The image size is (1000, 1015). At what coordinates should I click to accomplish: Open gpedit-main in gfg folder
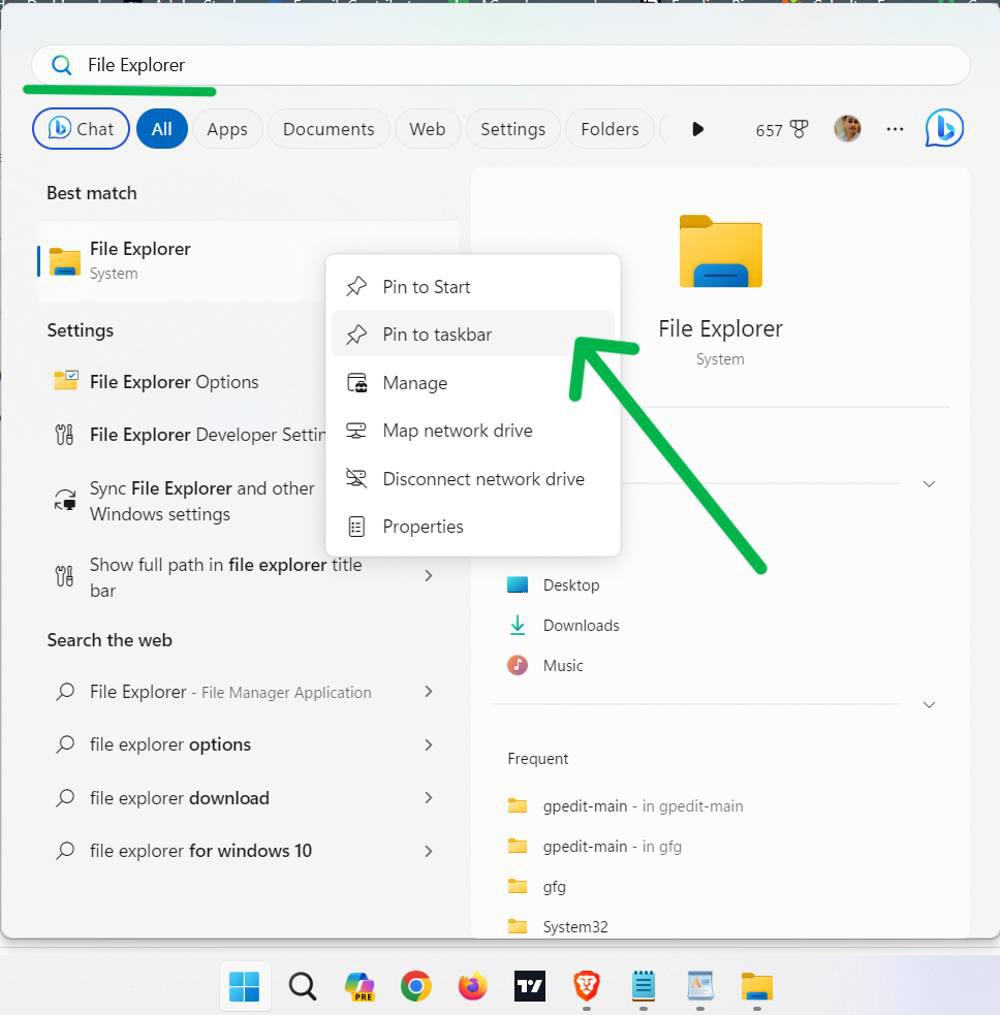pyautogui.click(x=594, y=846)
